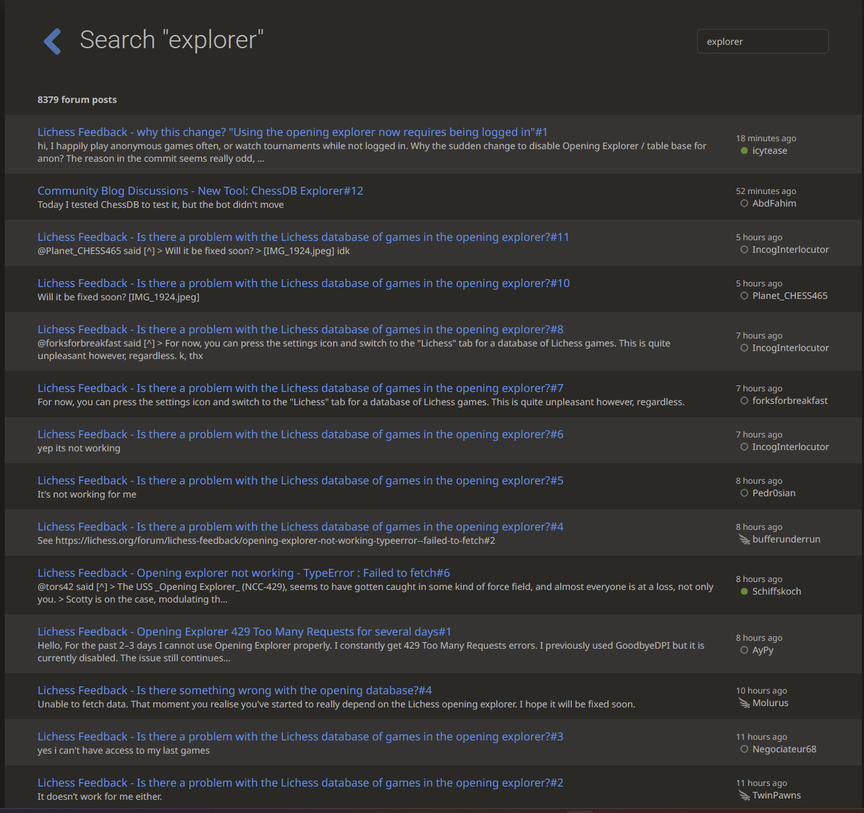Open post "why this change? Using the opening explorer" #1
This screenshot has height=813, width=864.
coord(293,132)
